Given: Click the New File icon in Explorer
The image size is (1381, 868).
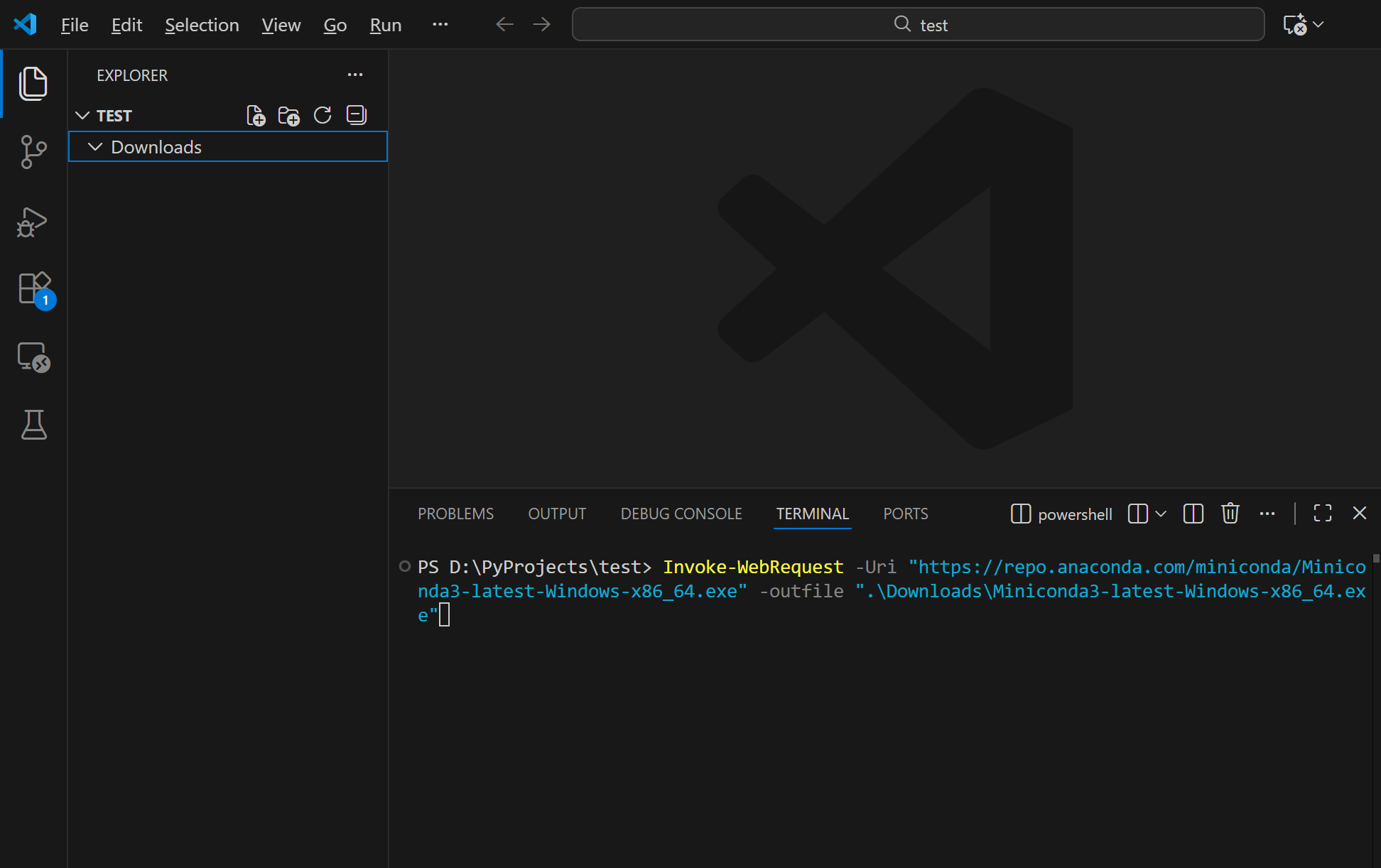Looking at the screenshot, I should 256,116.
